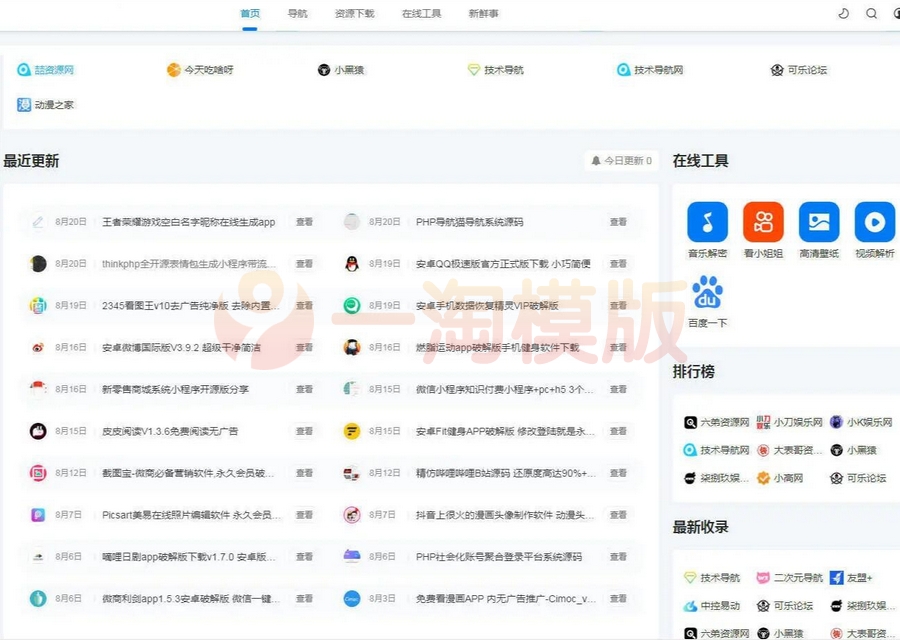Click the user avatar at top right

[x=896, y=13]
